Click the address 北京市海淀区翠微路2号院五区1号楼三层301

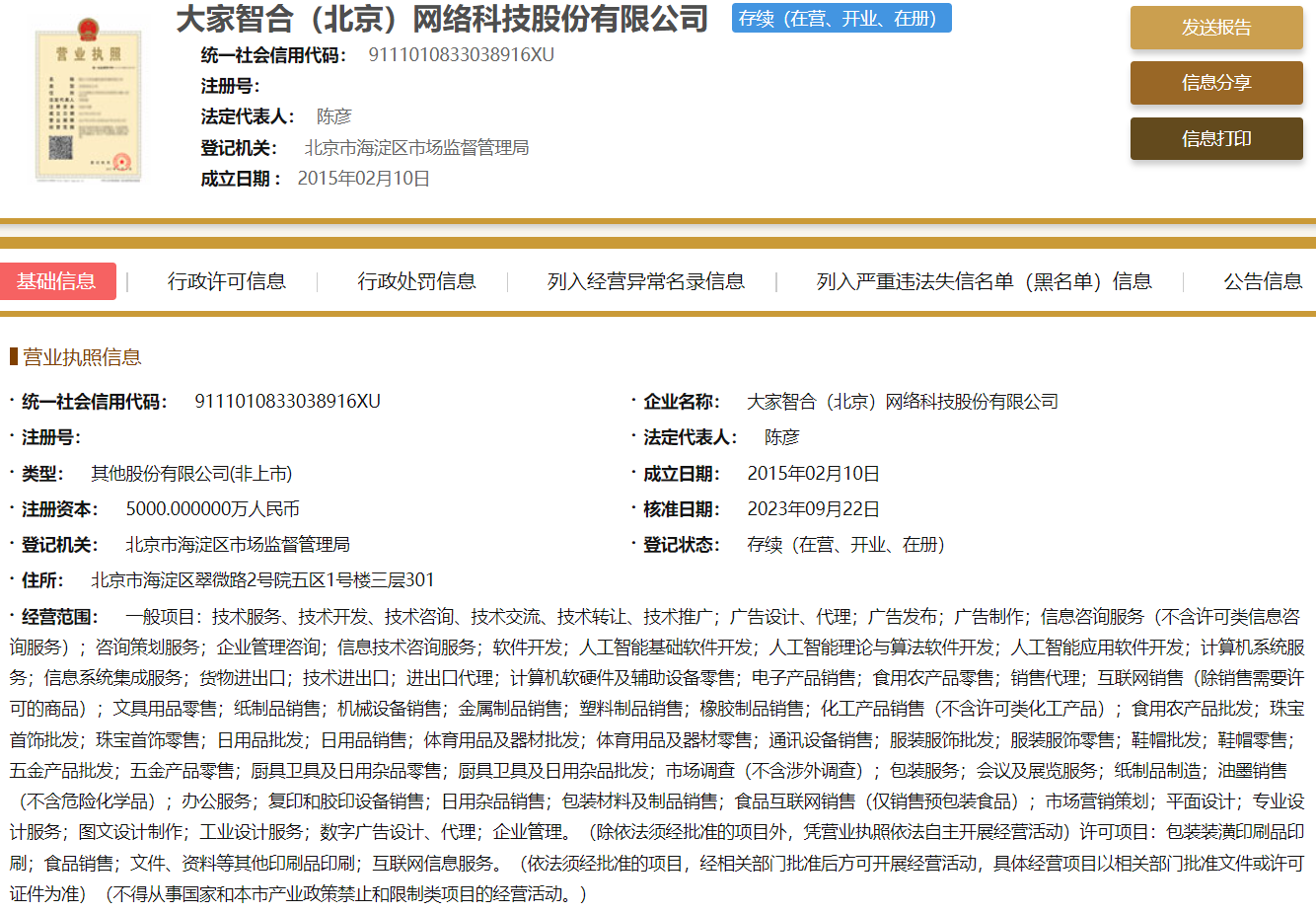pyautogui.click(x=262, y=580)
